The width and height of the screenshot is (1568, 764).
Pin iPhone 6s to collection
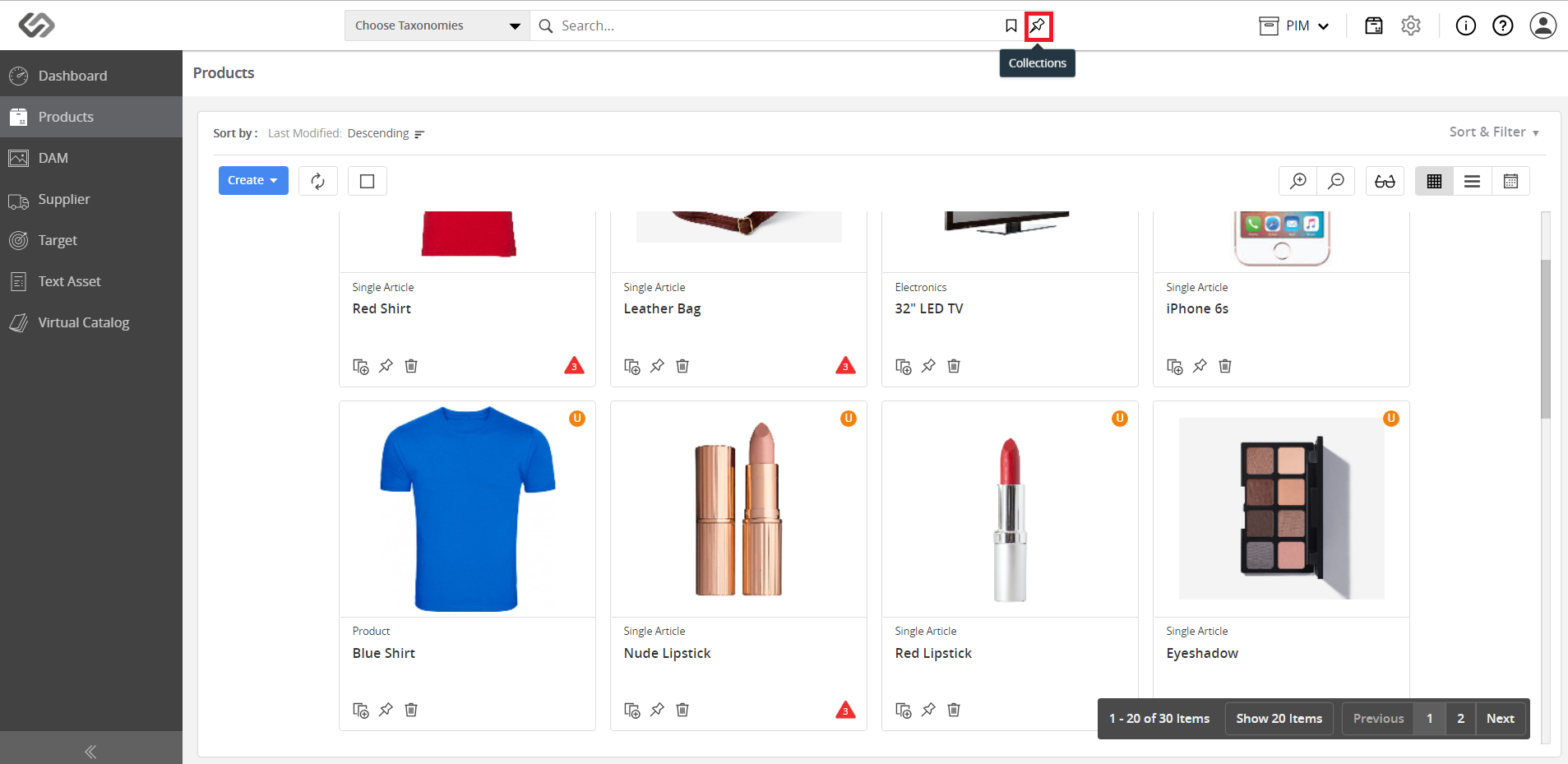(x=1200, y=366)
